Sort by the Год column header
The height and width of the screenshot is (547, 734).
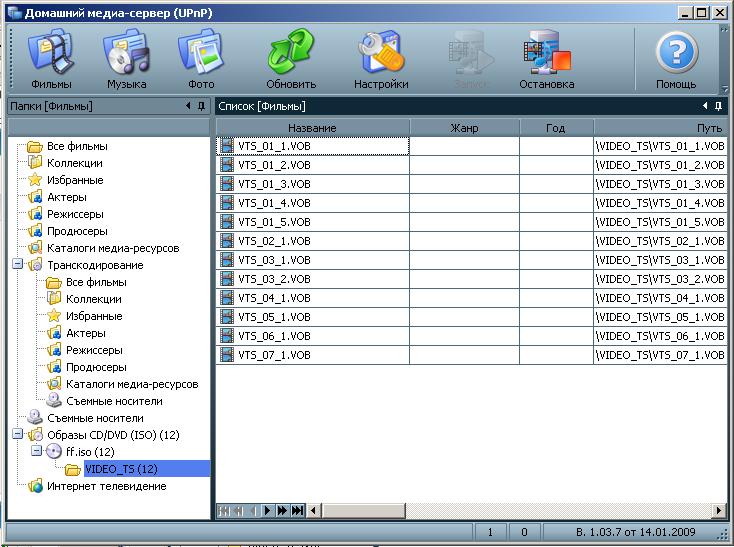pyautogui.click(x=556, y=128)
